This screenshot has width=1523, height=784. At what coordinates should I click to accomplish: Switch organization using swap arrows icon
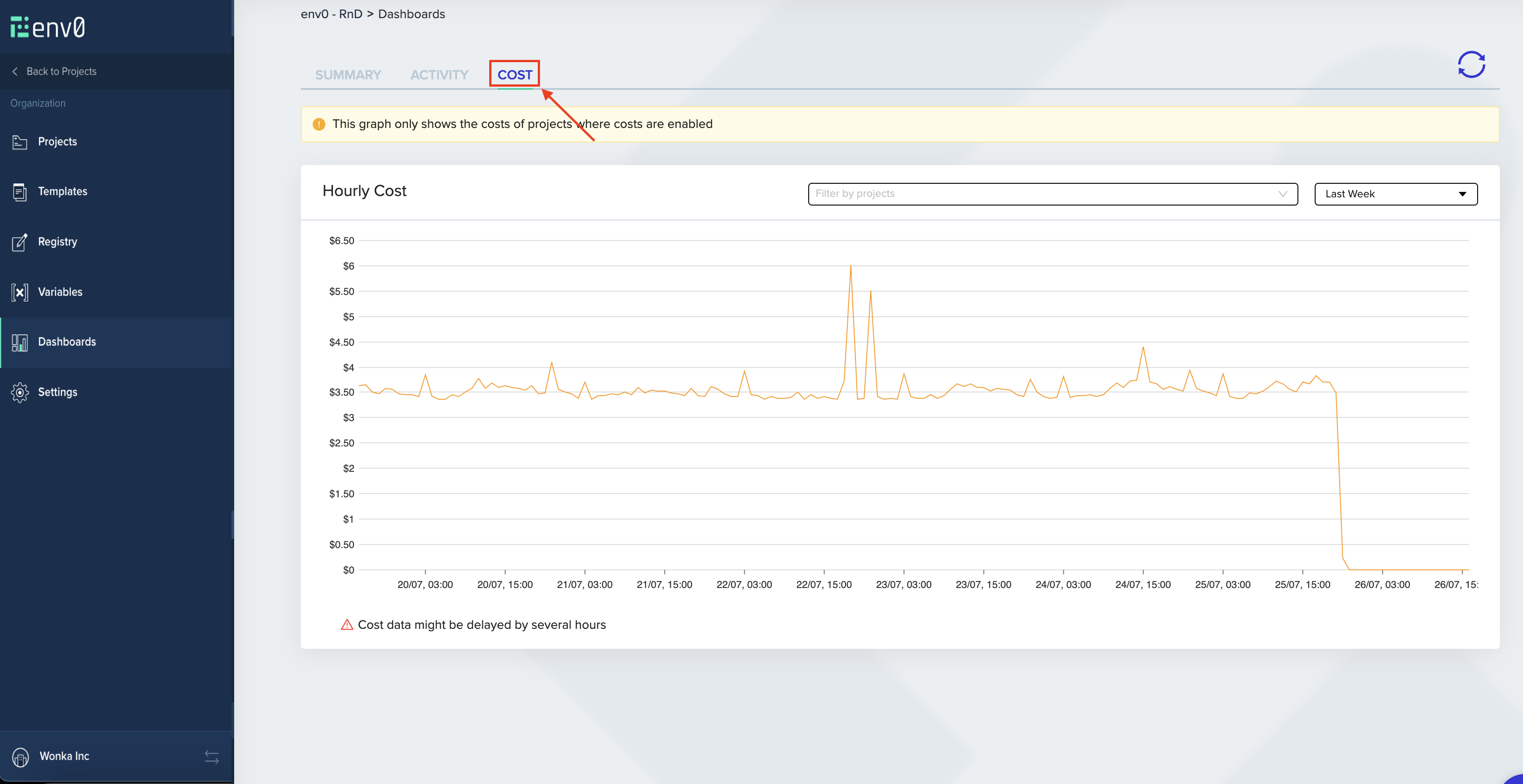(x=211, y=757)
